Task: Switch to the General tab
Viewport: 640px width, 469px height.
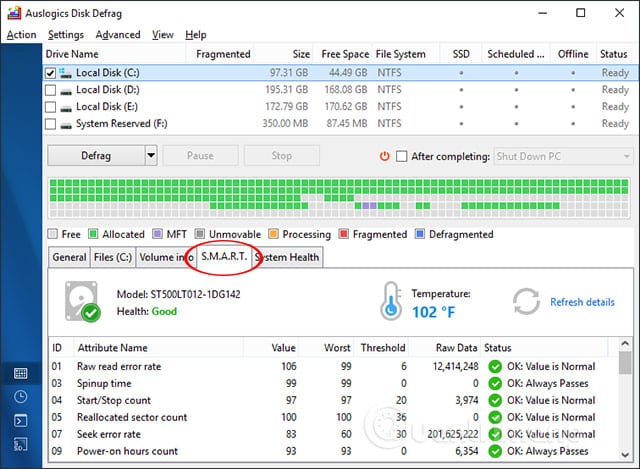Action: pyautogui.click(x=69, y=257)
